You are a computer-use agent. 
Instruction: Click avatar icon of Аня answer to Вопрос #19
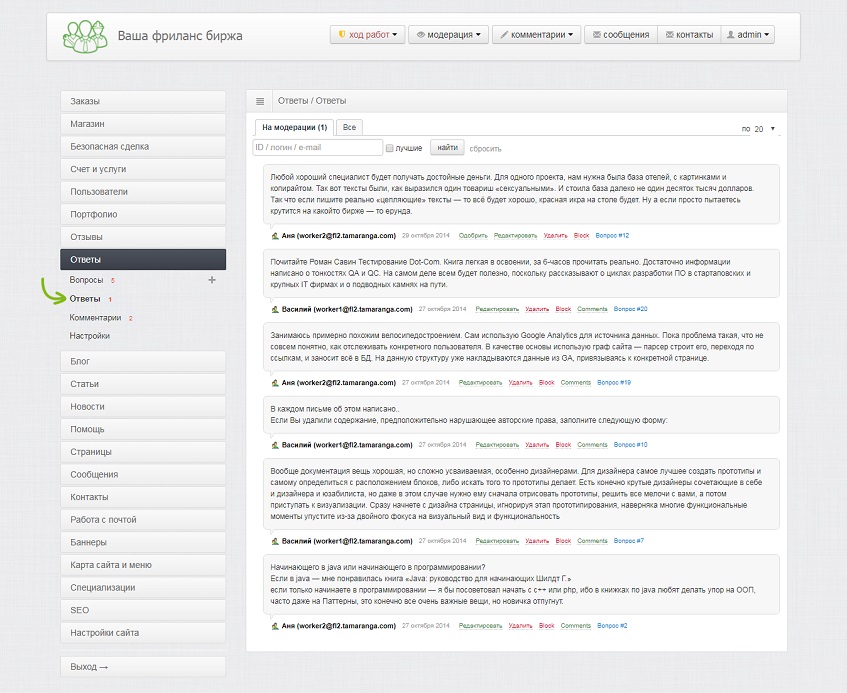pyautogui.click(x=275, y=383)
